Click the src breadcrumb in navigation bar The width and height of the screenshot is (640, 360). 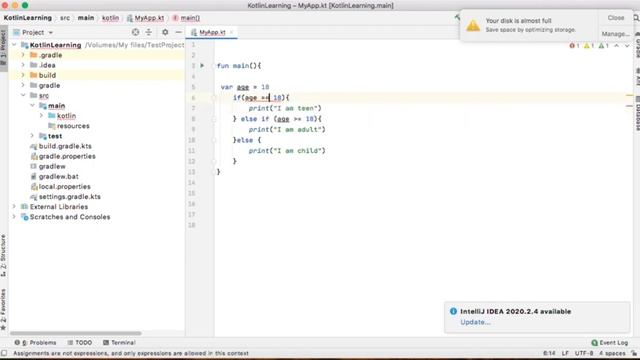tap(65, 18)
